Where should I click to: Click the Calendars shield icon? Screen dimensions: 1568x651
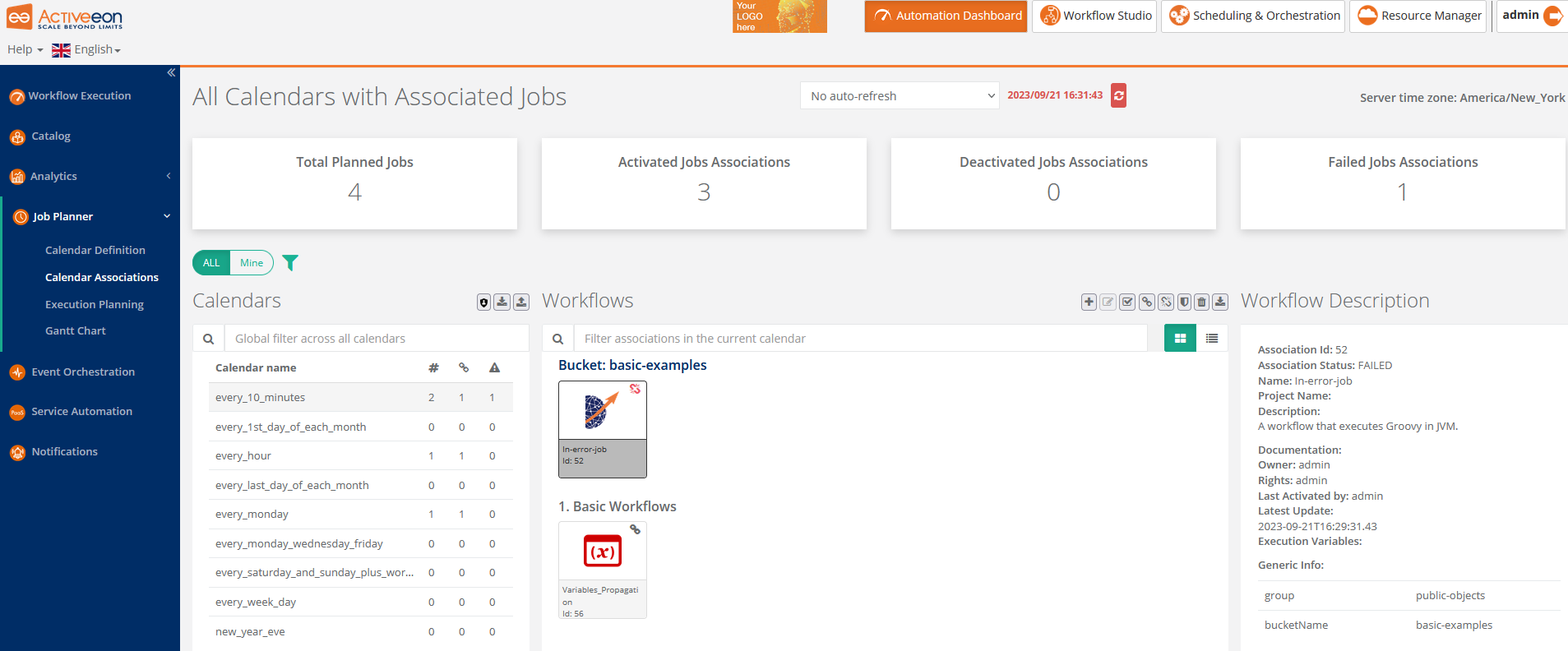[x=483, y=302]
